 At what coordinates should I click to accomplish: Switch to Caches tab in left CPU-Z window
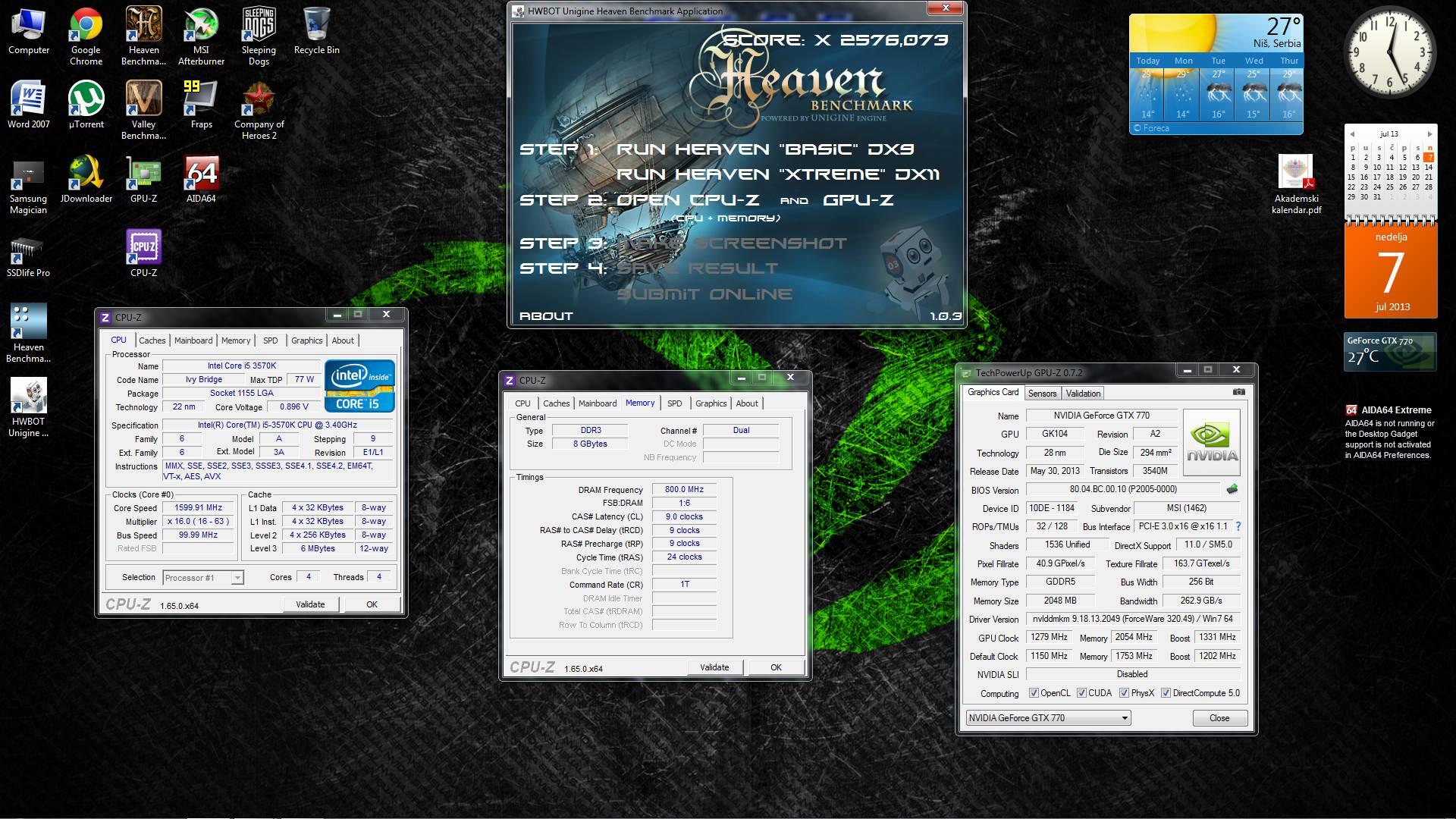(152, 340)
